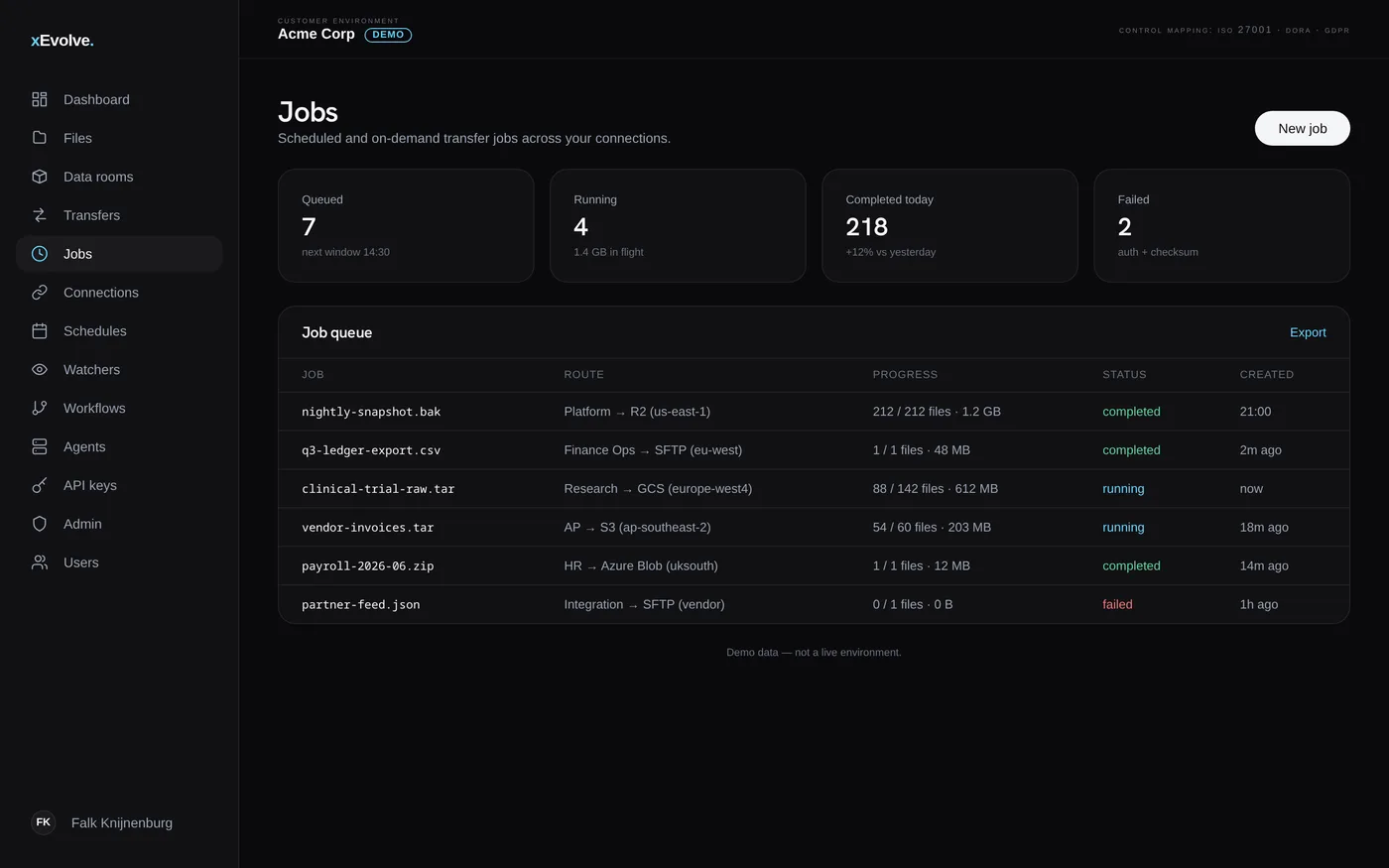
Task: Open the Agents section
Action: [x=119, y=446]
